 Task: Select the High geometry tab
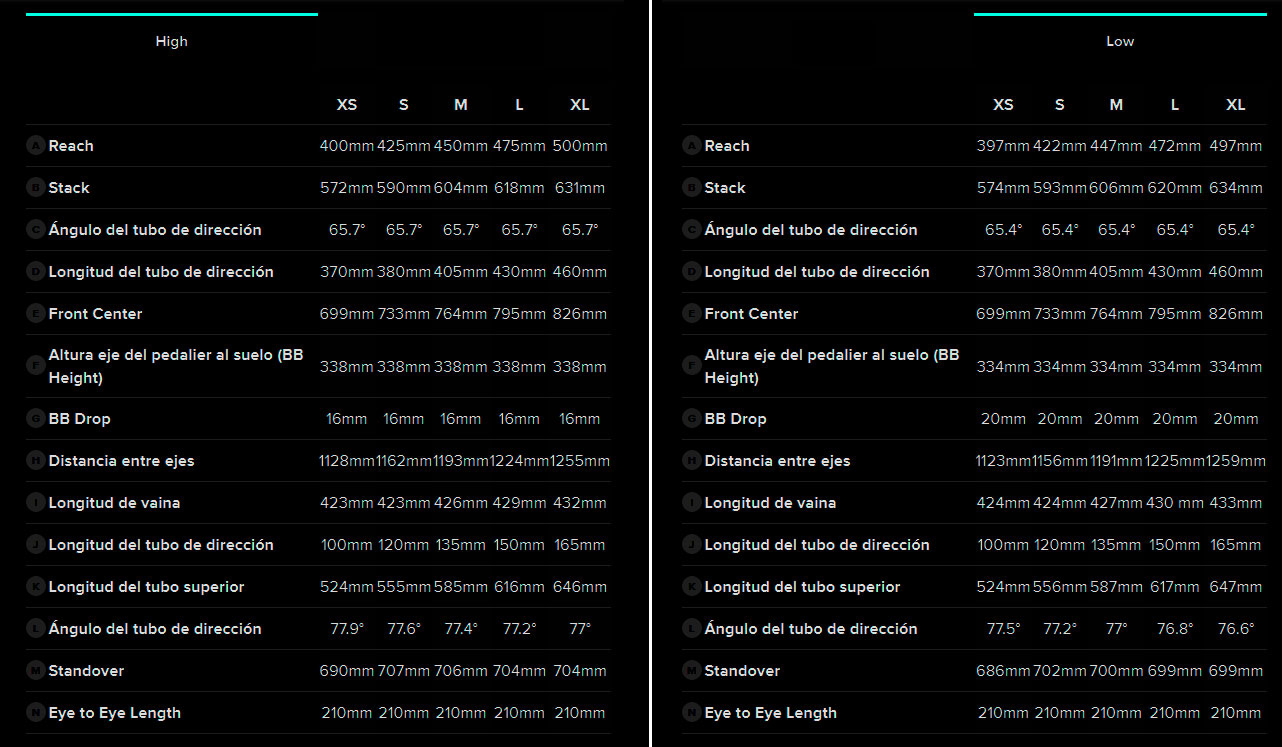click(171, 41)
